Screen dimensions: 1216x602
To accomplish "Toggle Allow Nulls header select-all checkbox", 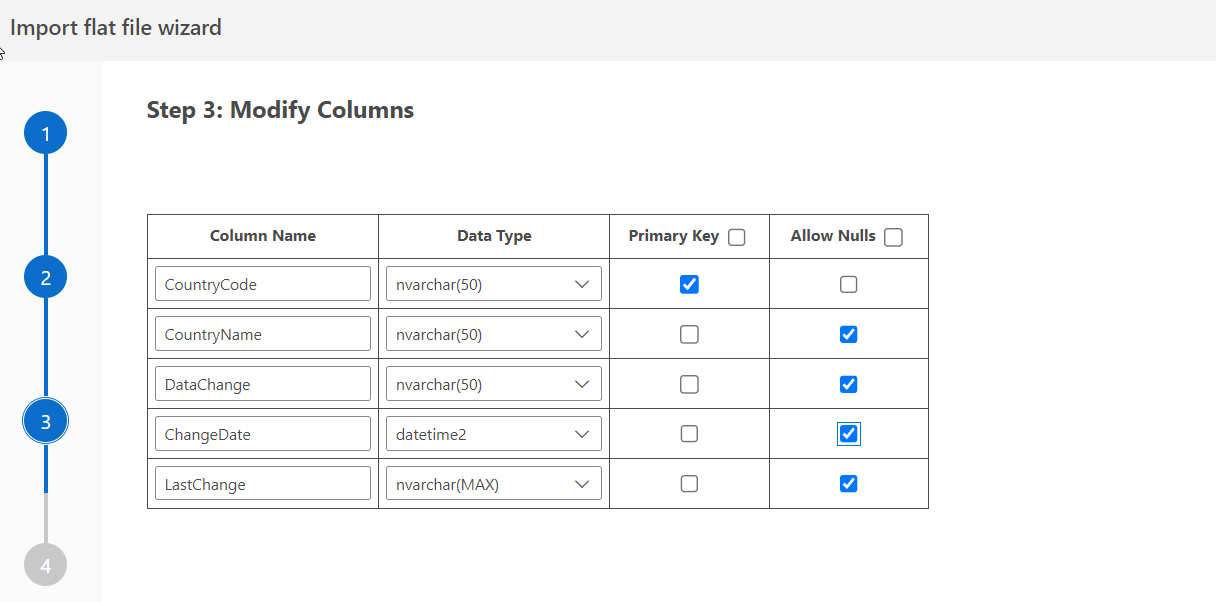I will 894,237.
